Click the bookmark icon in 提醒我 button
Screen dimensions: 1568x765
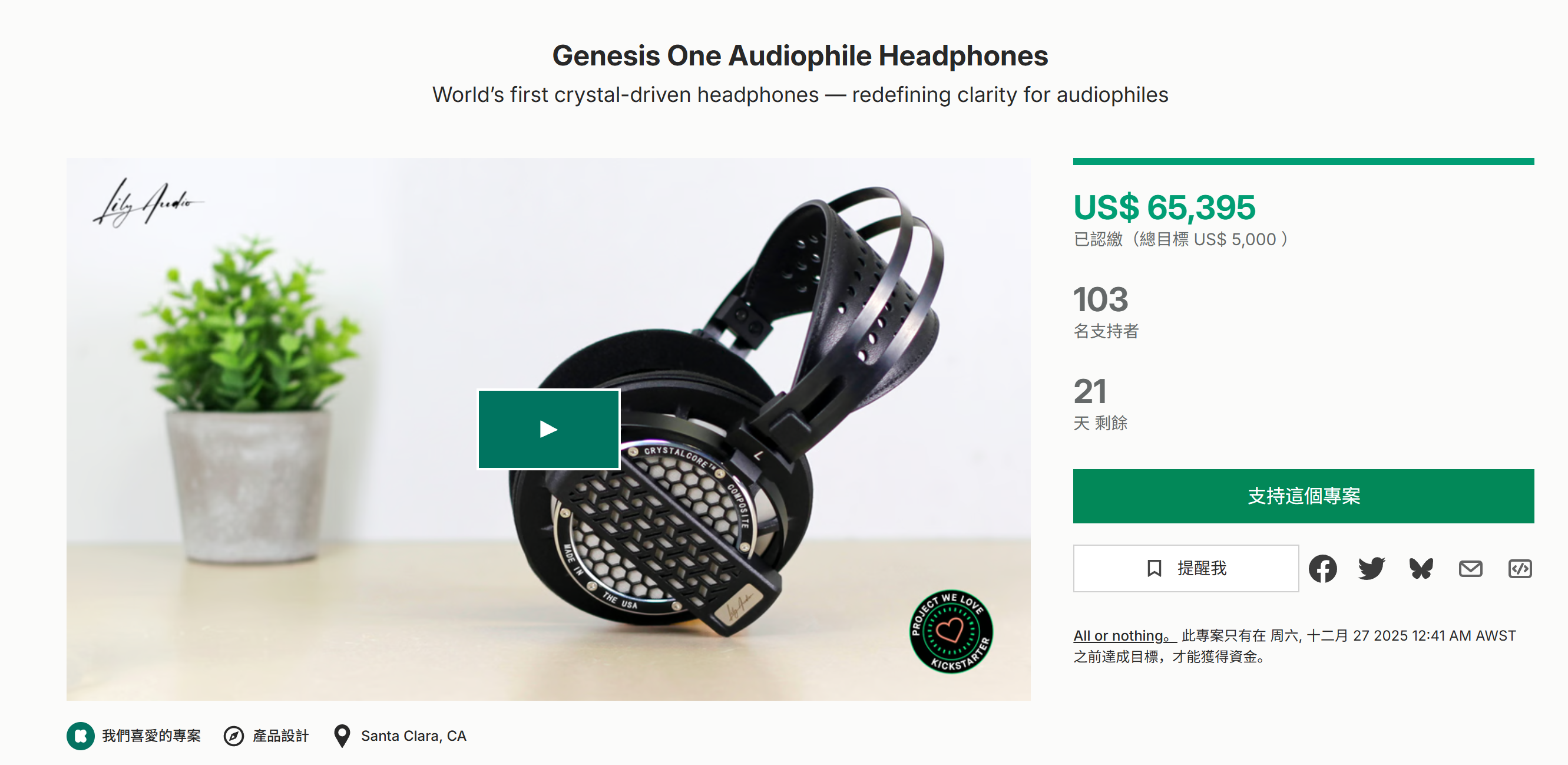click(1154, 568)
